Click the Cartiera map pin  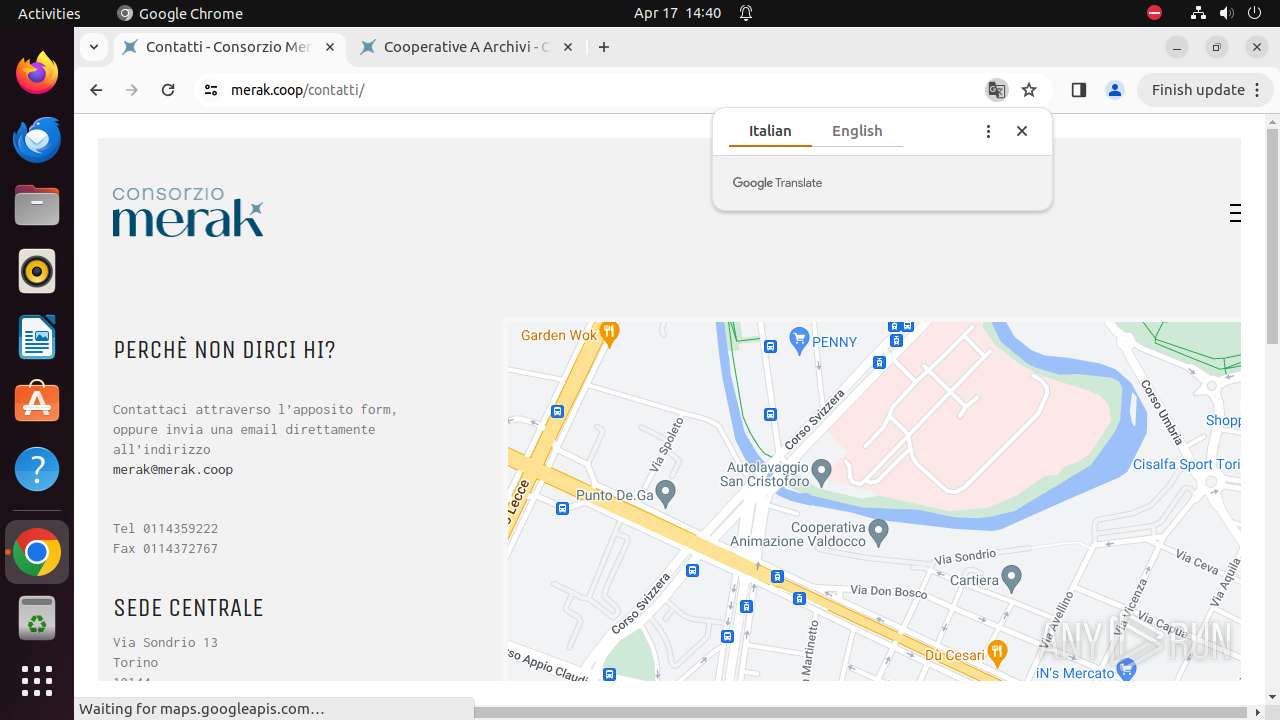click(1011, 577)
